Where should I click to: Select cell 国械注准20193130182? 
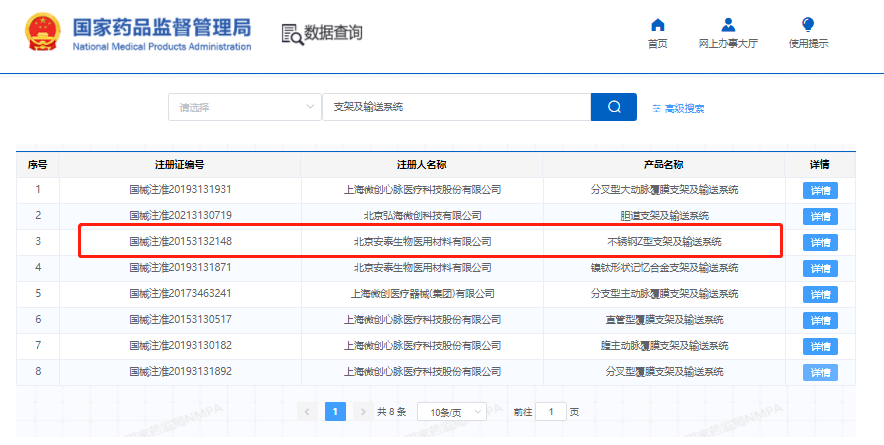tap(180, 345)
